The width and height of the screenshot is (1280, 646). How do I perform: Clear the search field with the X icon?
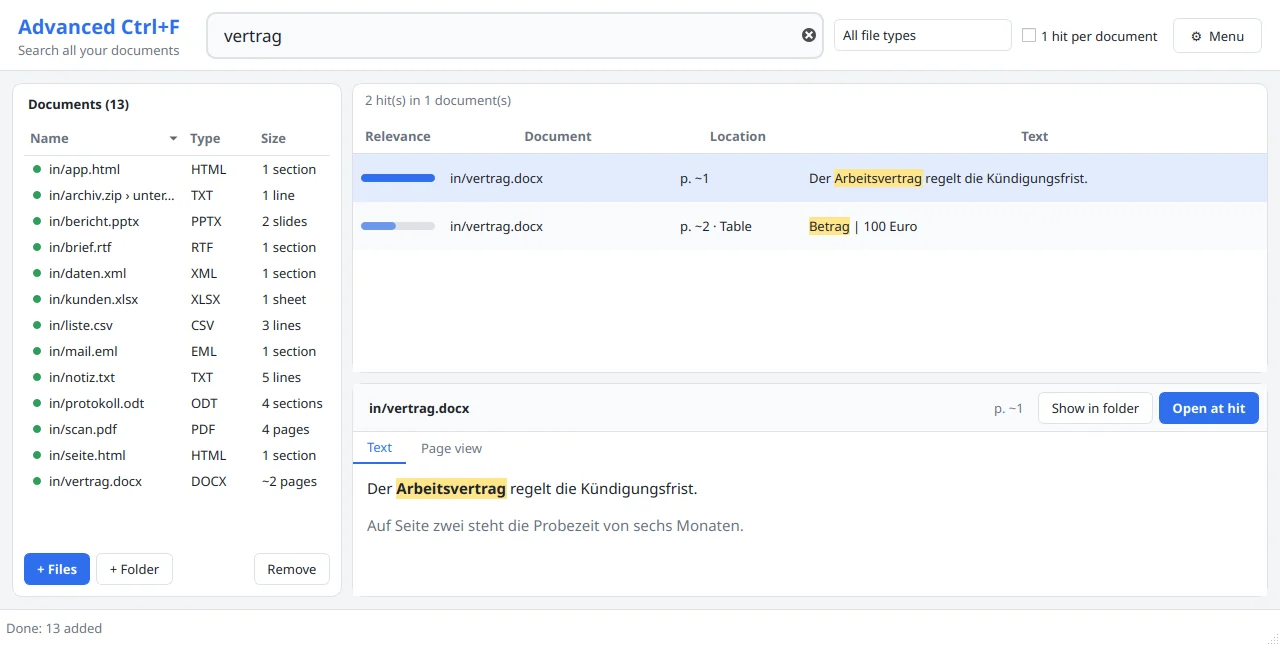coord(809,35)
